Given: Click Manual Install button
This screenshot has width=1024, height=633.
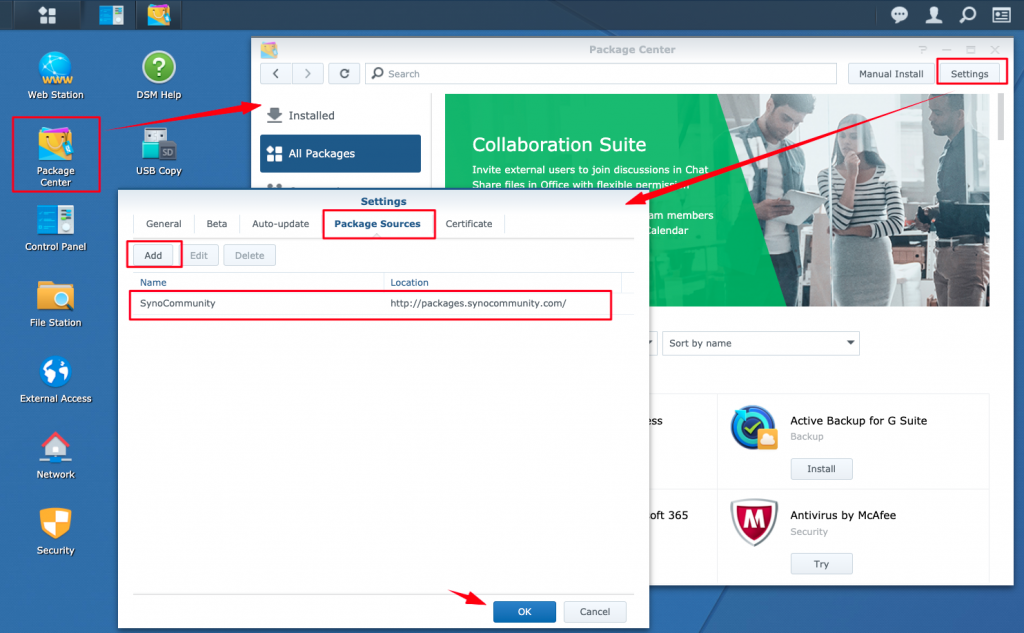Looking at the screenshot, I should point(891,74).
